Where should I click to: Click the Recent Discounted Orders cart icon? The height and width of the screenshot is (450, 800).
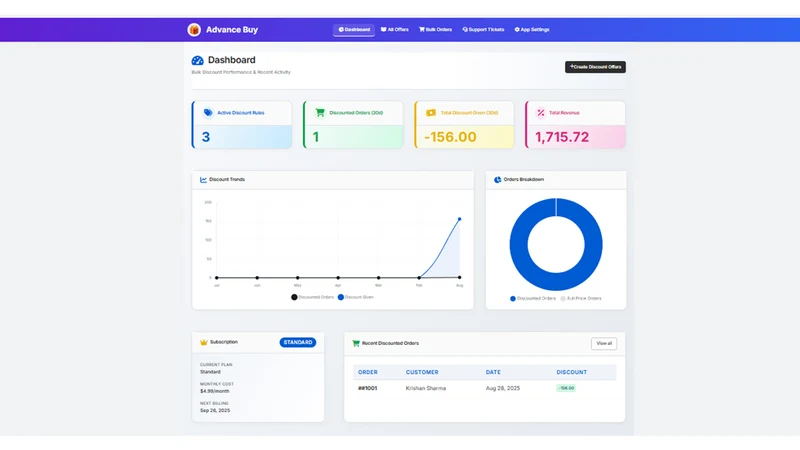356,343
